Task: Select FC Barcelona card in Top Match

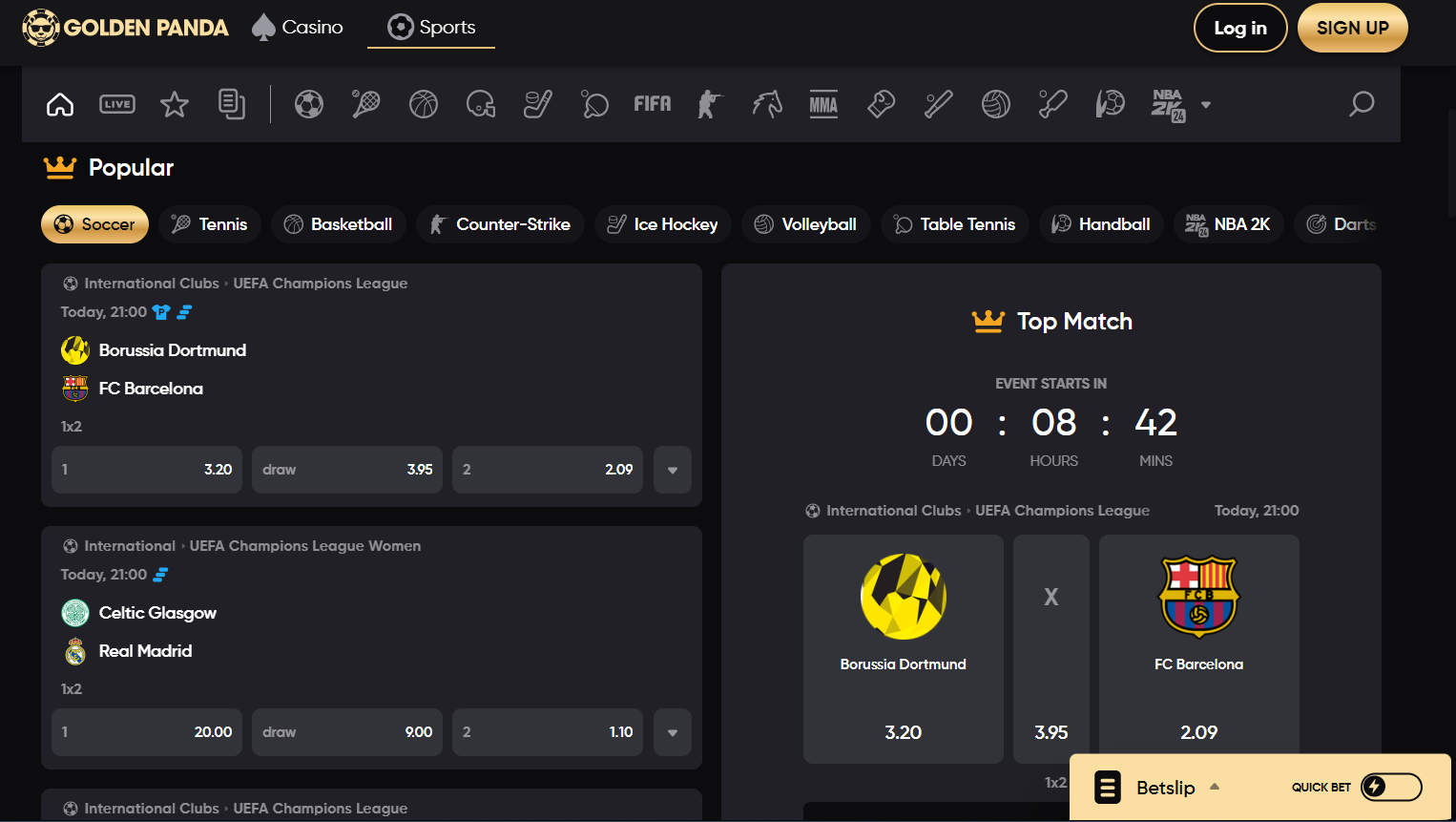Action: coord(1199,649)
